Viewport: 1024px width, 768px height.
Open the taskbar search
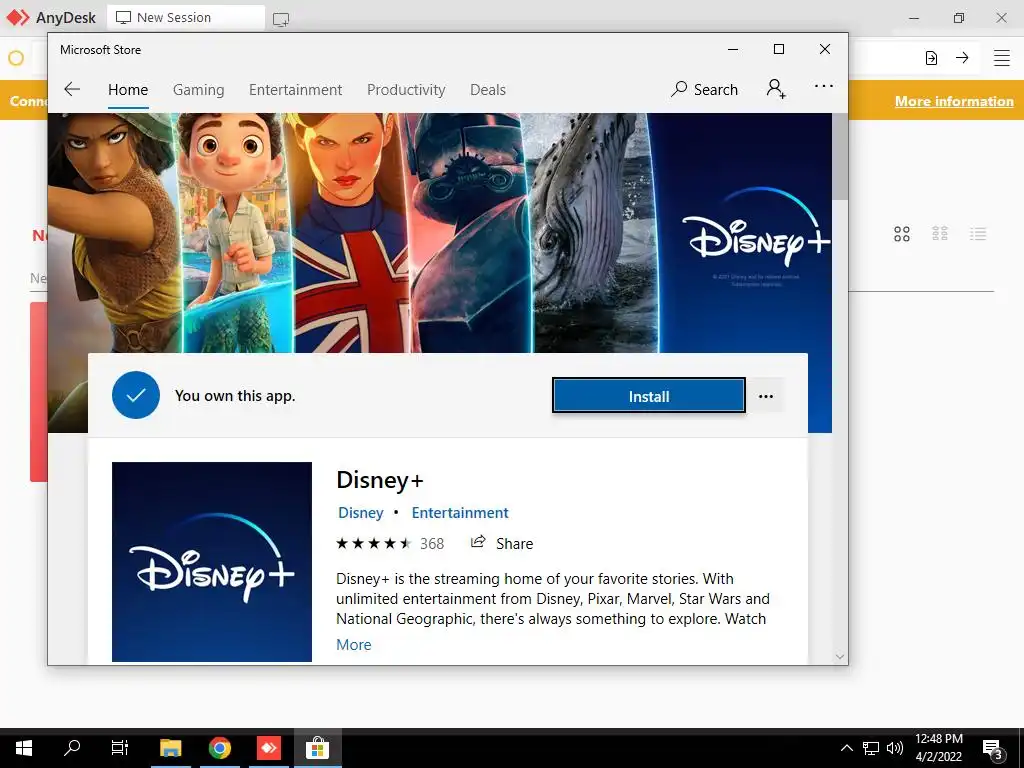(72, 748)
